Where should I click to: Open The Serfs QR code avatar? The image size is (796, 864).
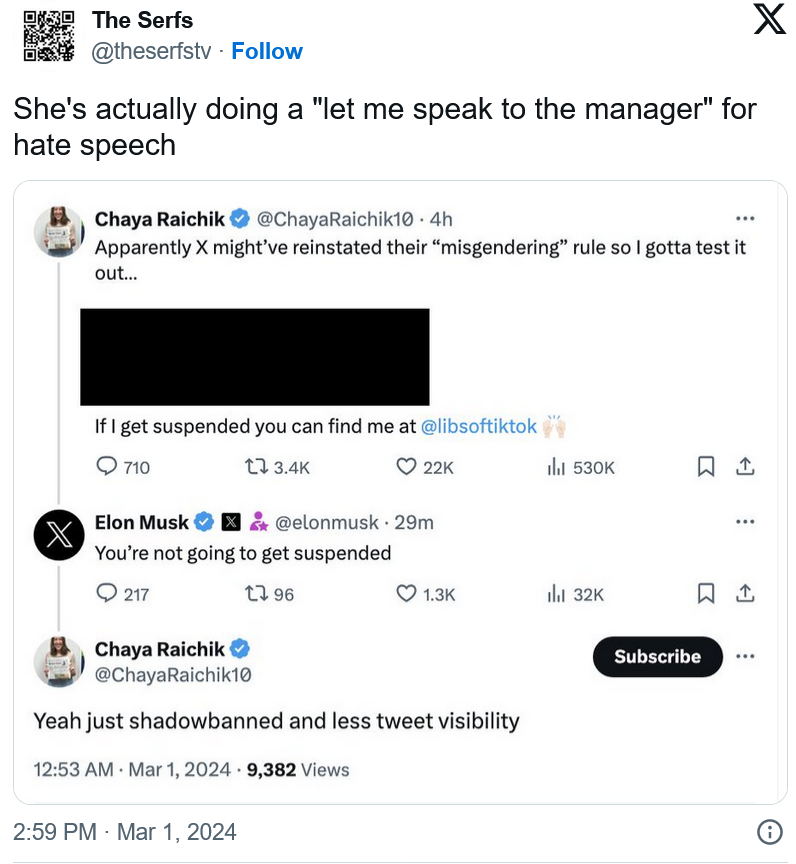[x=48, y=36]
